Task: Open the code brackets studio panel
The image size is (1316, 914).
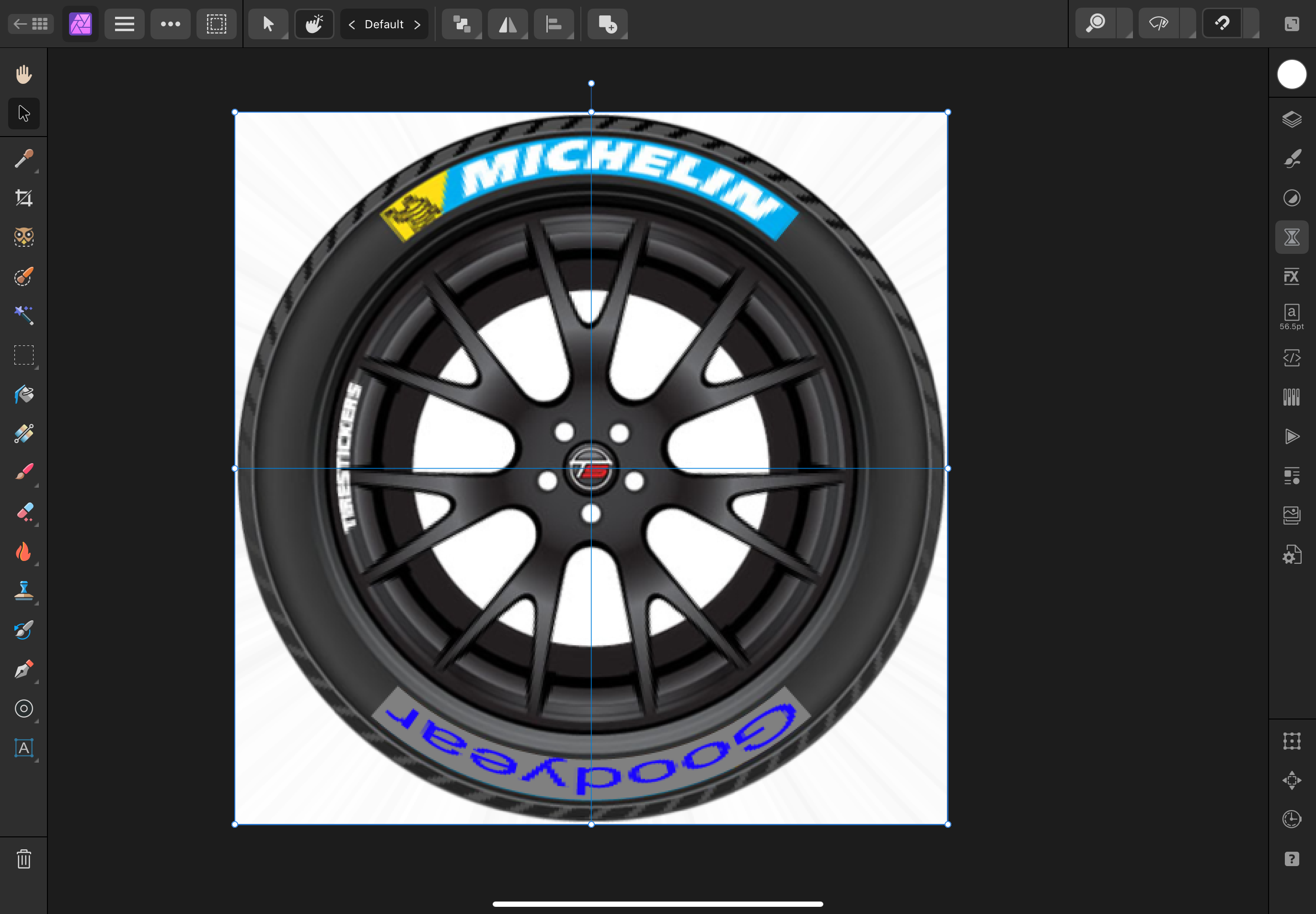Action: [x=1292, y=358]
